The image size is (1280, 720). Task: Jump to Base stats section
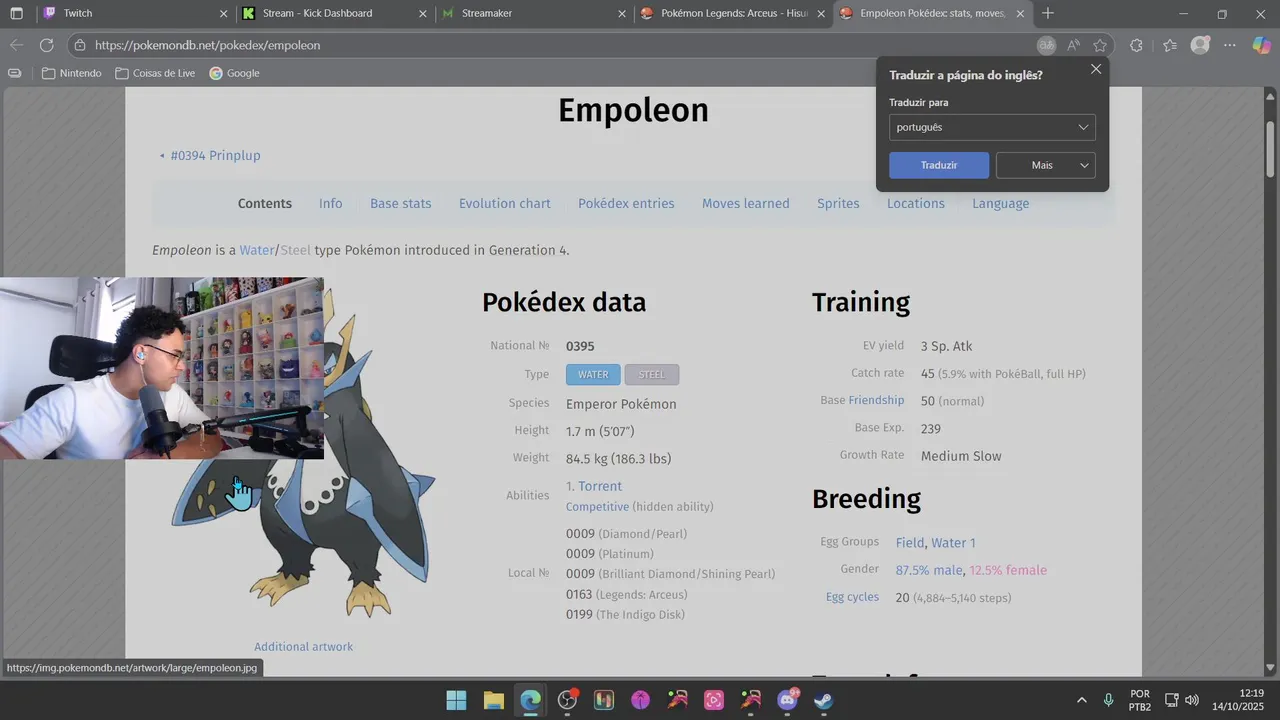(x=401, y=203)
